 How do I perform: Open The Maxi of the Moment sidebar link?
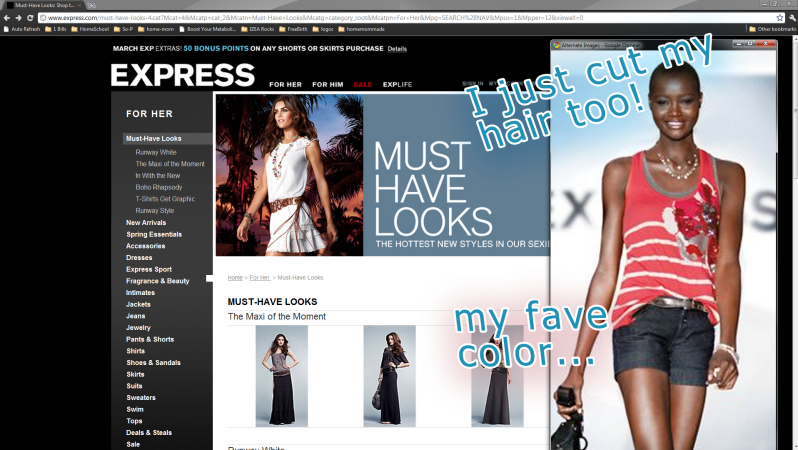170,164
